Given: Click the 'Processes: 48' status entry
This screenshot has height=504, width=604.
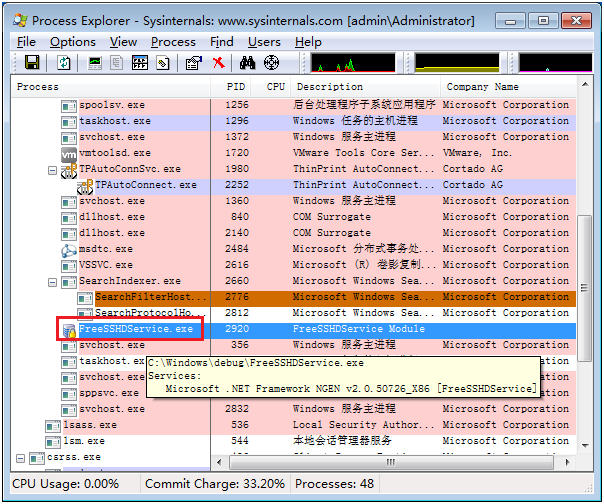Looking at the screenshot, I should point(334,484).
